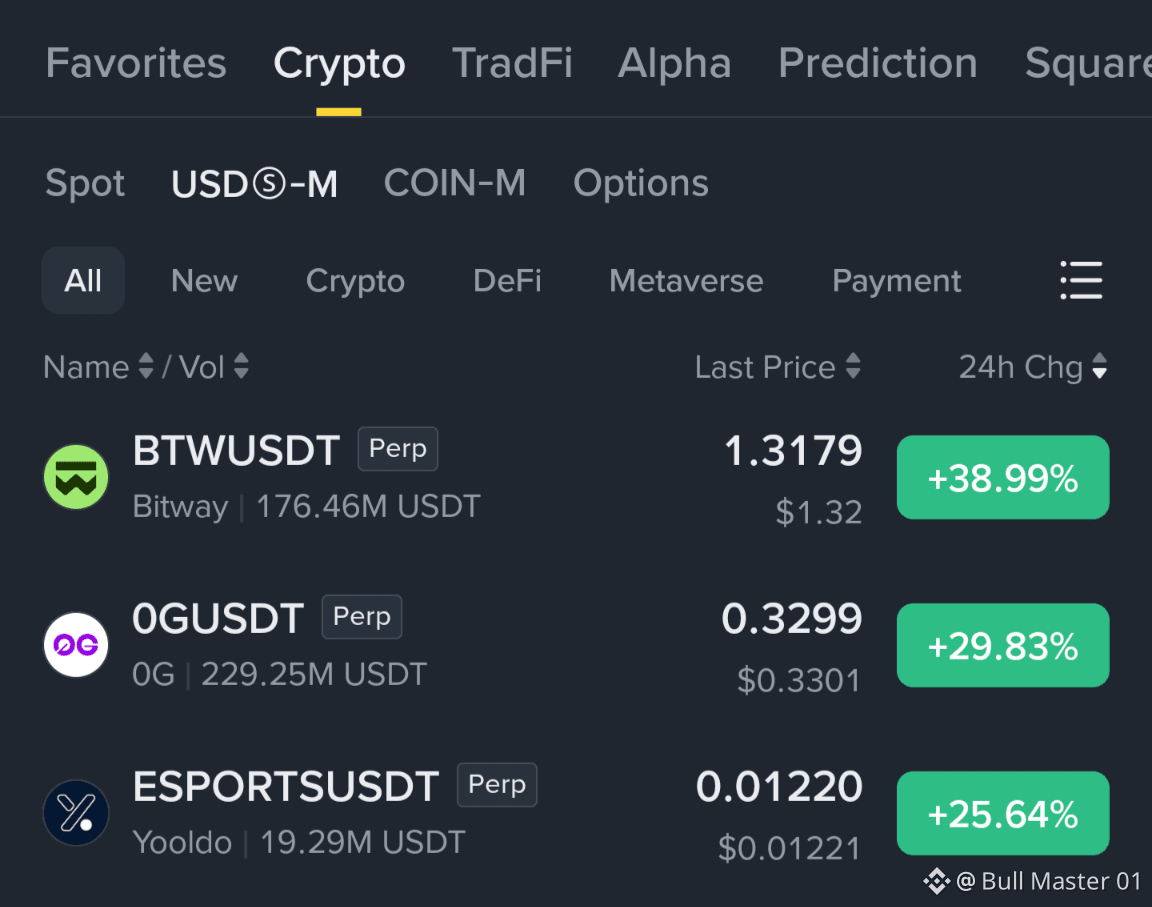Image resolution: width=1152 pixels, height=907 pixels.
Task: Select the All category filter
Action: [x=83, y=281]
